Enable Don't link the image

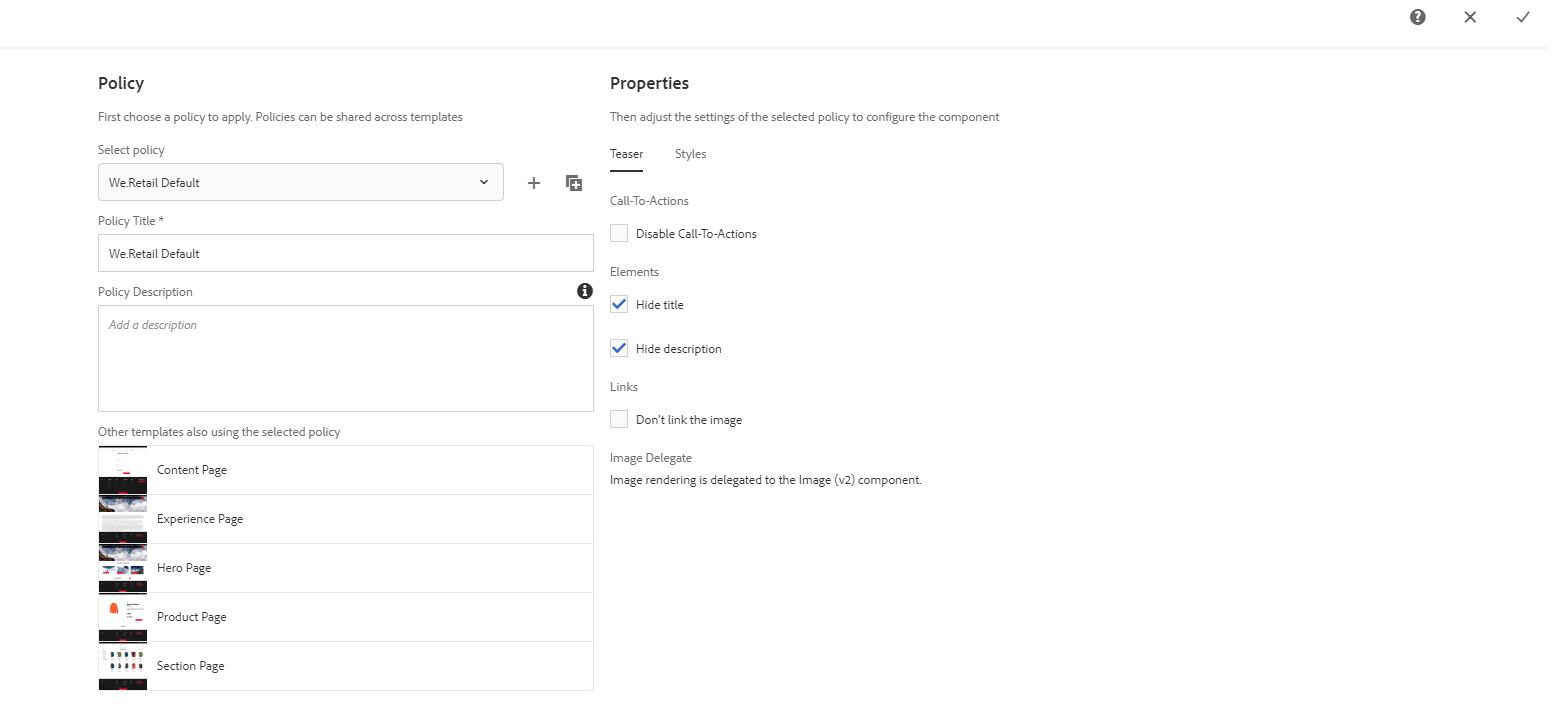620,420
